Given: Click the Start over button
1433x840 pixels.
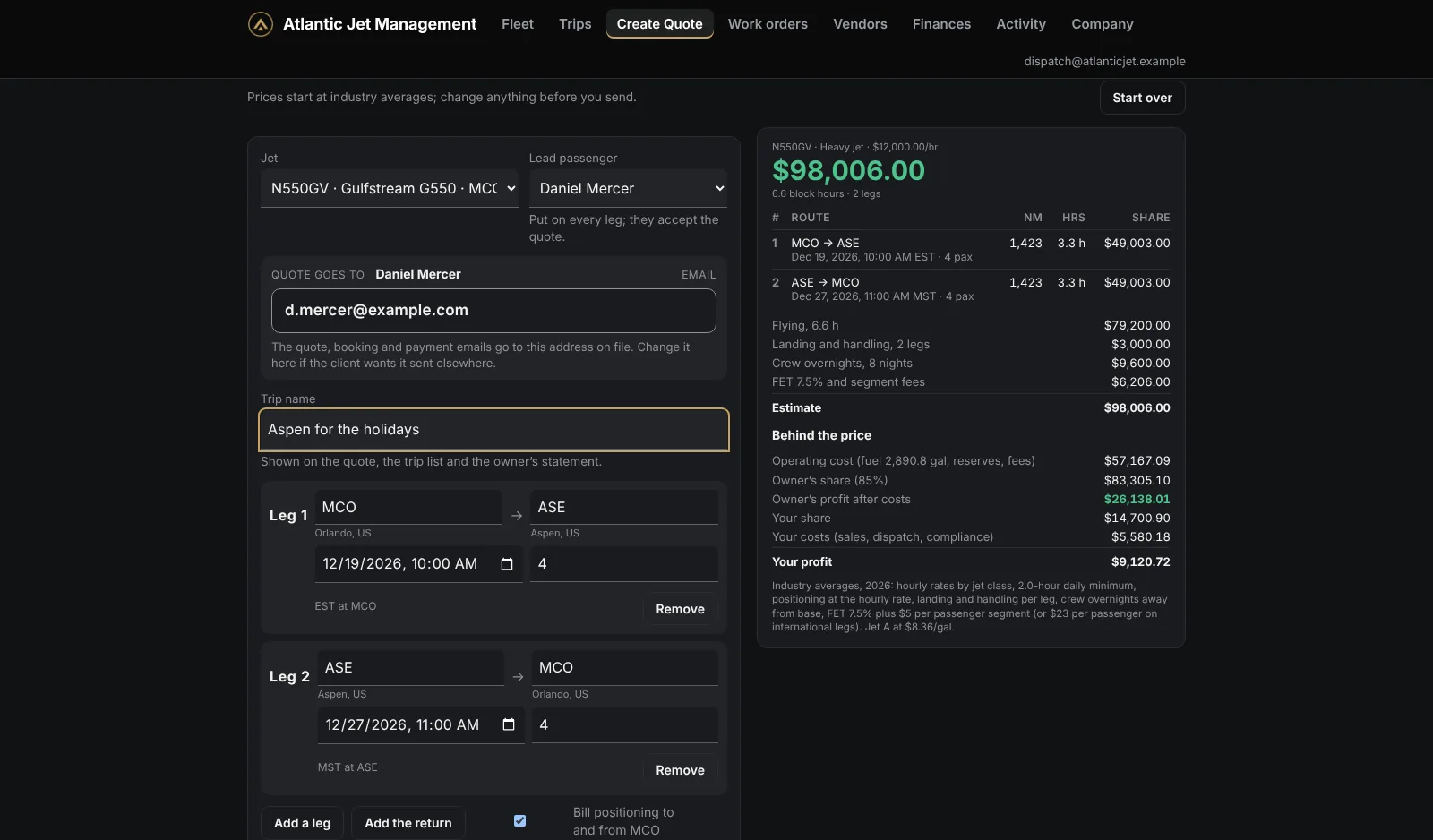Looking at the screenshot, I should 1142,98.
